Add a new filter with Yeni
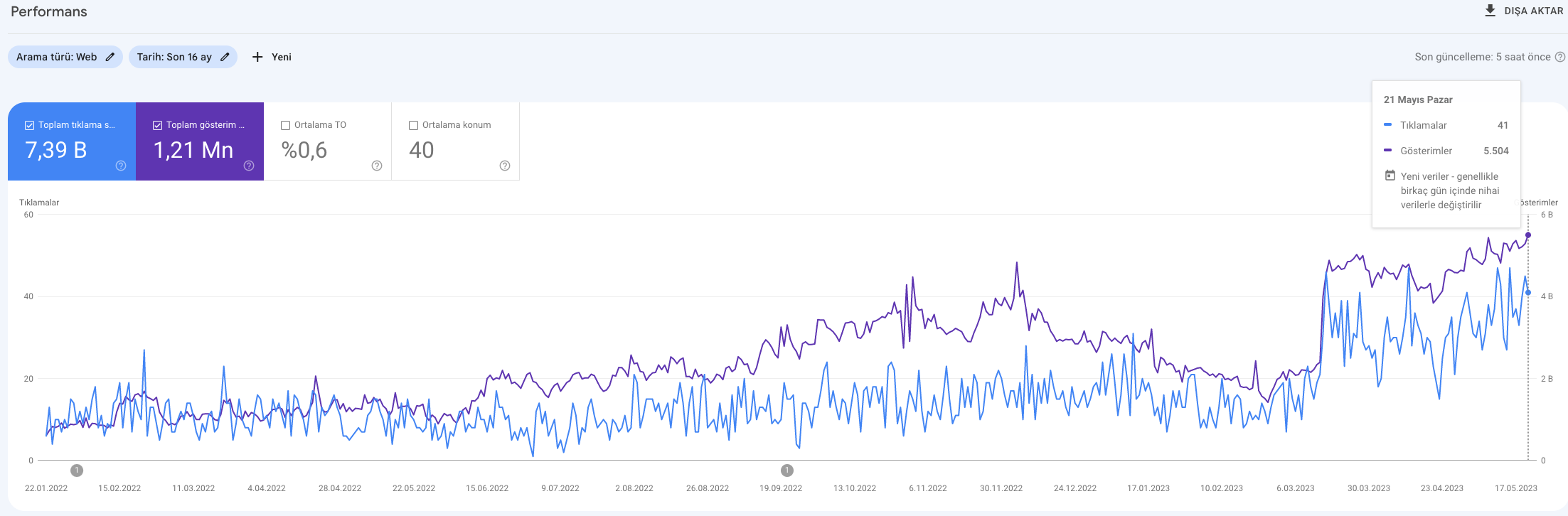Viewport: 1568px width, 516px height. (x=272, y=57)
